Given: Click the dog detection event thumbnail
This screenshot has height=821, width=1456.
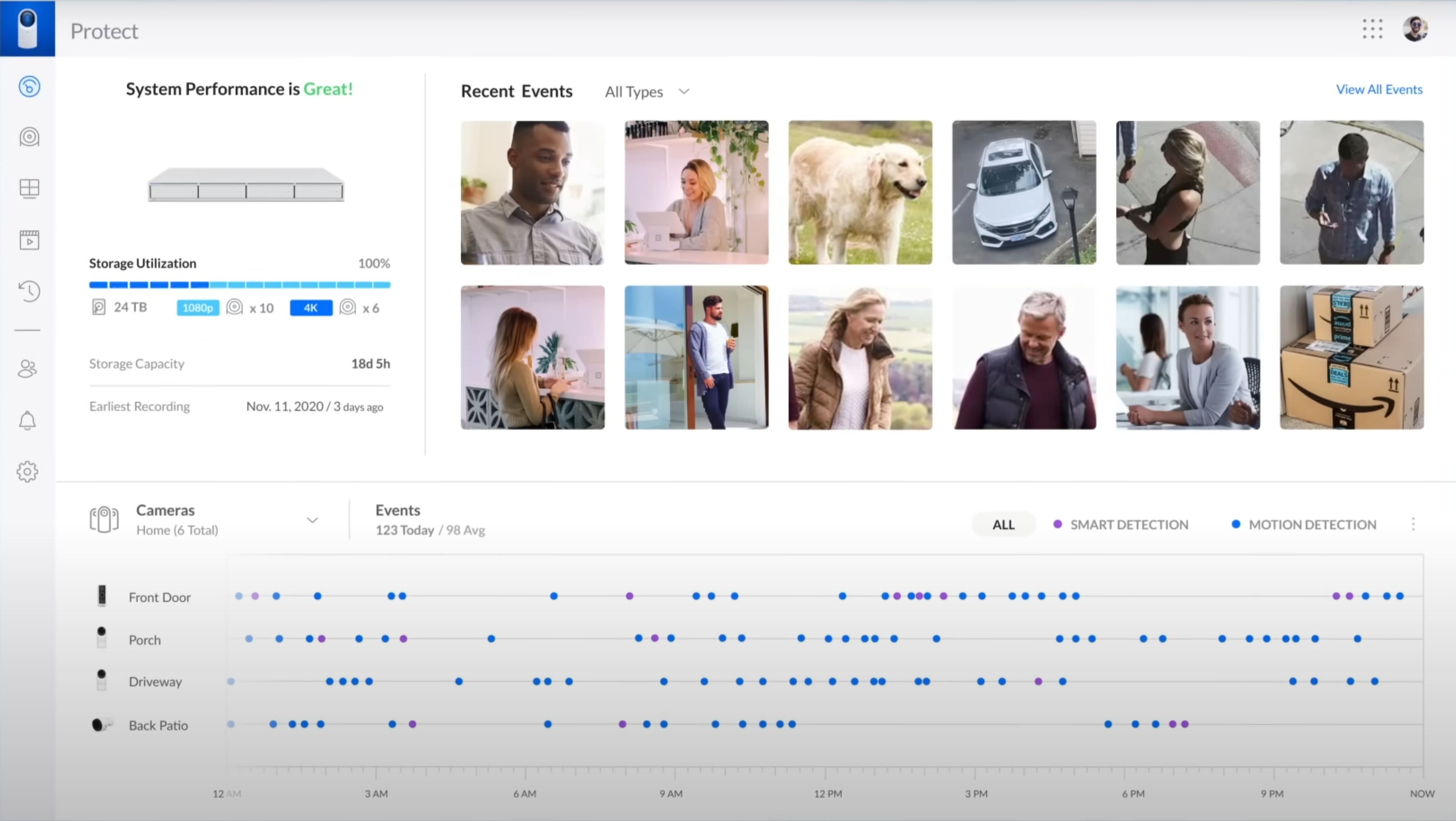Looking at the screenshot, I should click(x=860, y=192).
